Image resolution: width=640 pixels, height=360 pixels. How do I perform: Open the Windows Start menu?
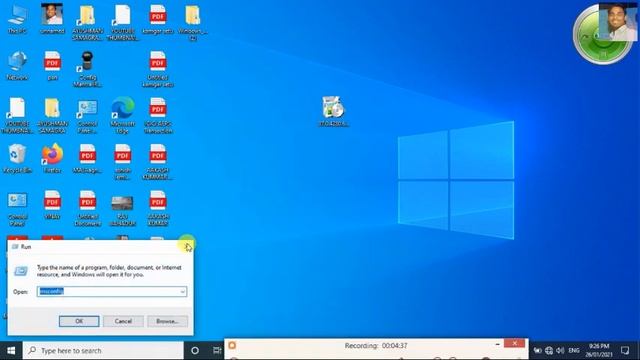pos(11,350)
